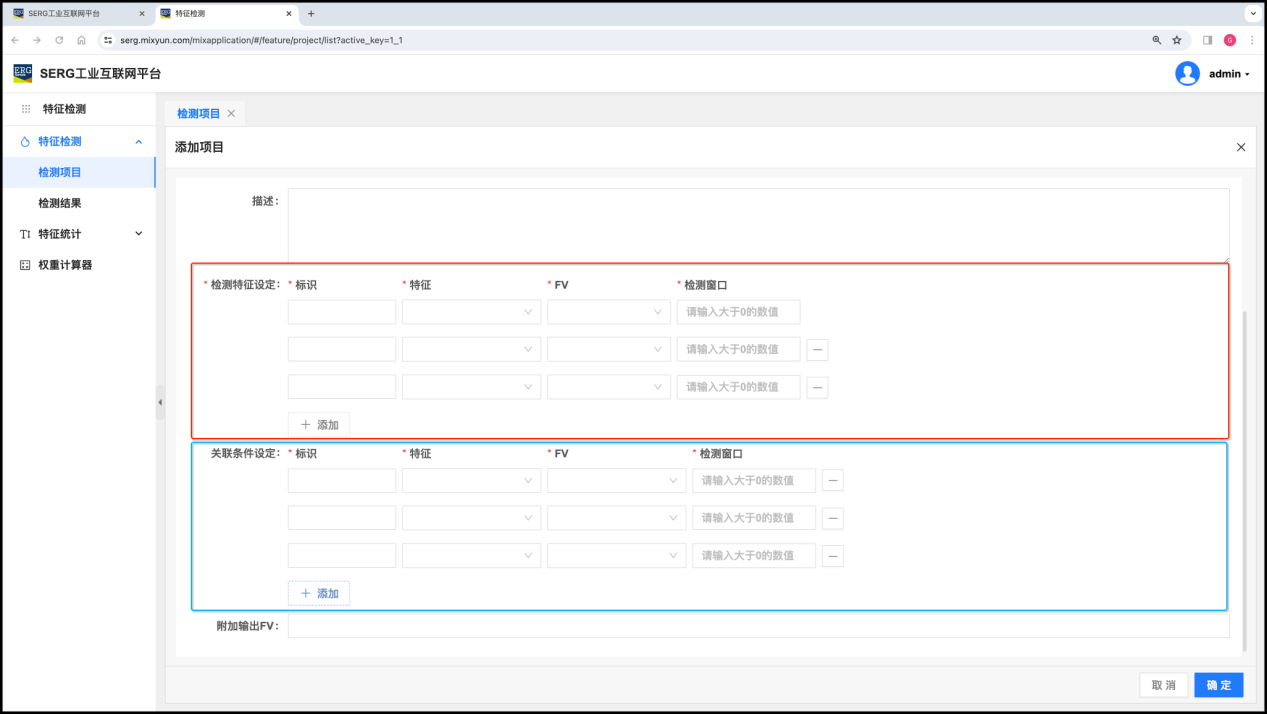
Task: Open first 特征 dropdown in 检测特征设定
Action: pyautogui.click(x=471, y=312)
